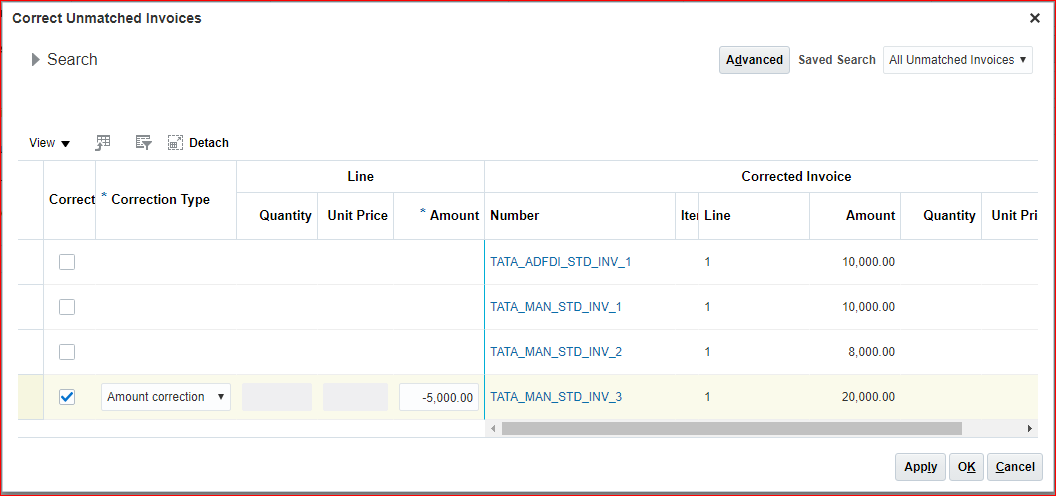
Task: Click the Query By Example filter icon
Action: click(x=143, y=143)
